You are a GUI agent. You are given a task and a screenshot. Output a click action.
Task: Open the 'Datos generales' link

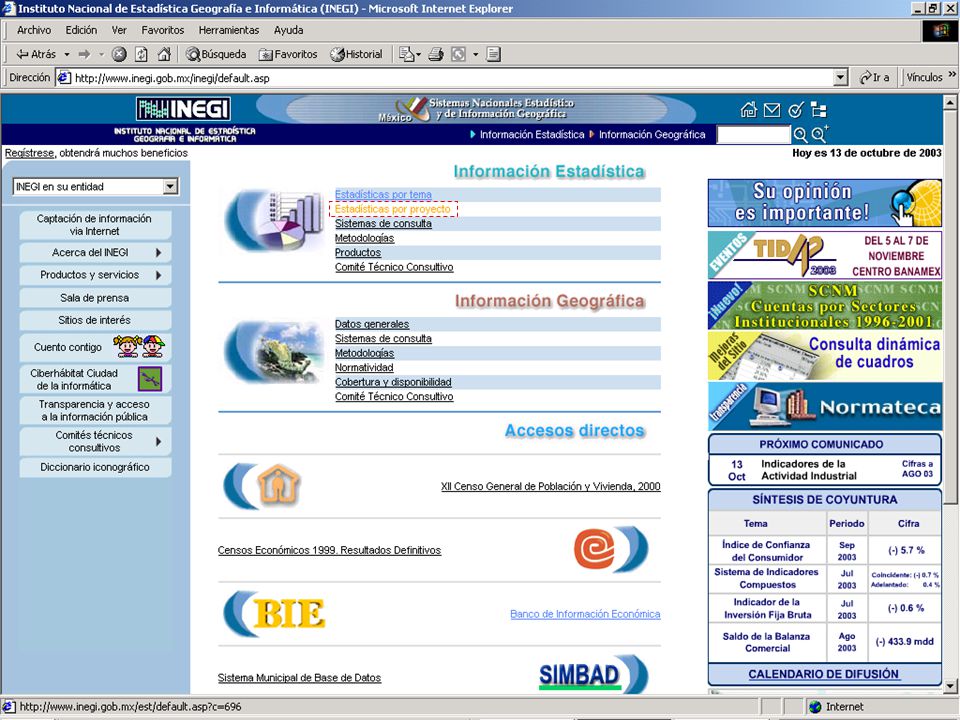pos(372,324)
